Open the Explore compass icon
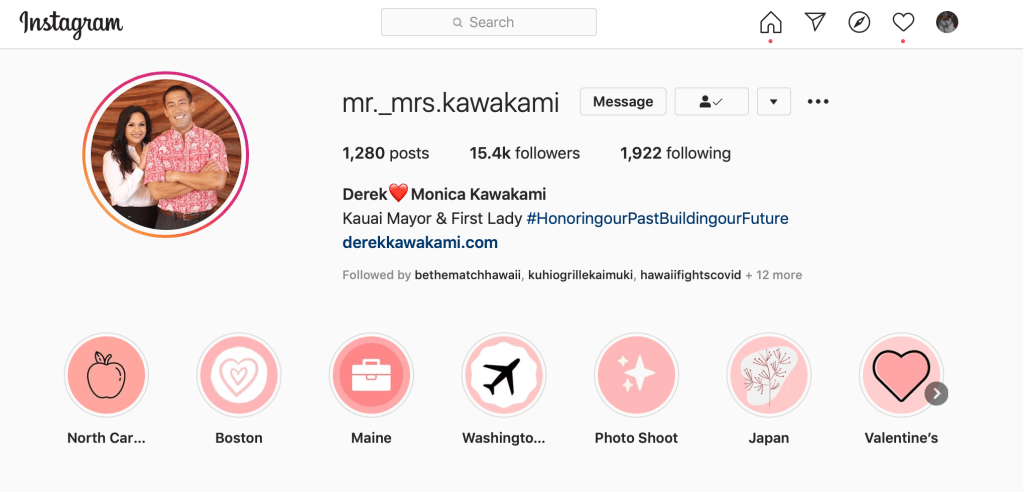Viewport: 1023px width, 492px height. [859, 22]
